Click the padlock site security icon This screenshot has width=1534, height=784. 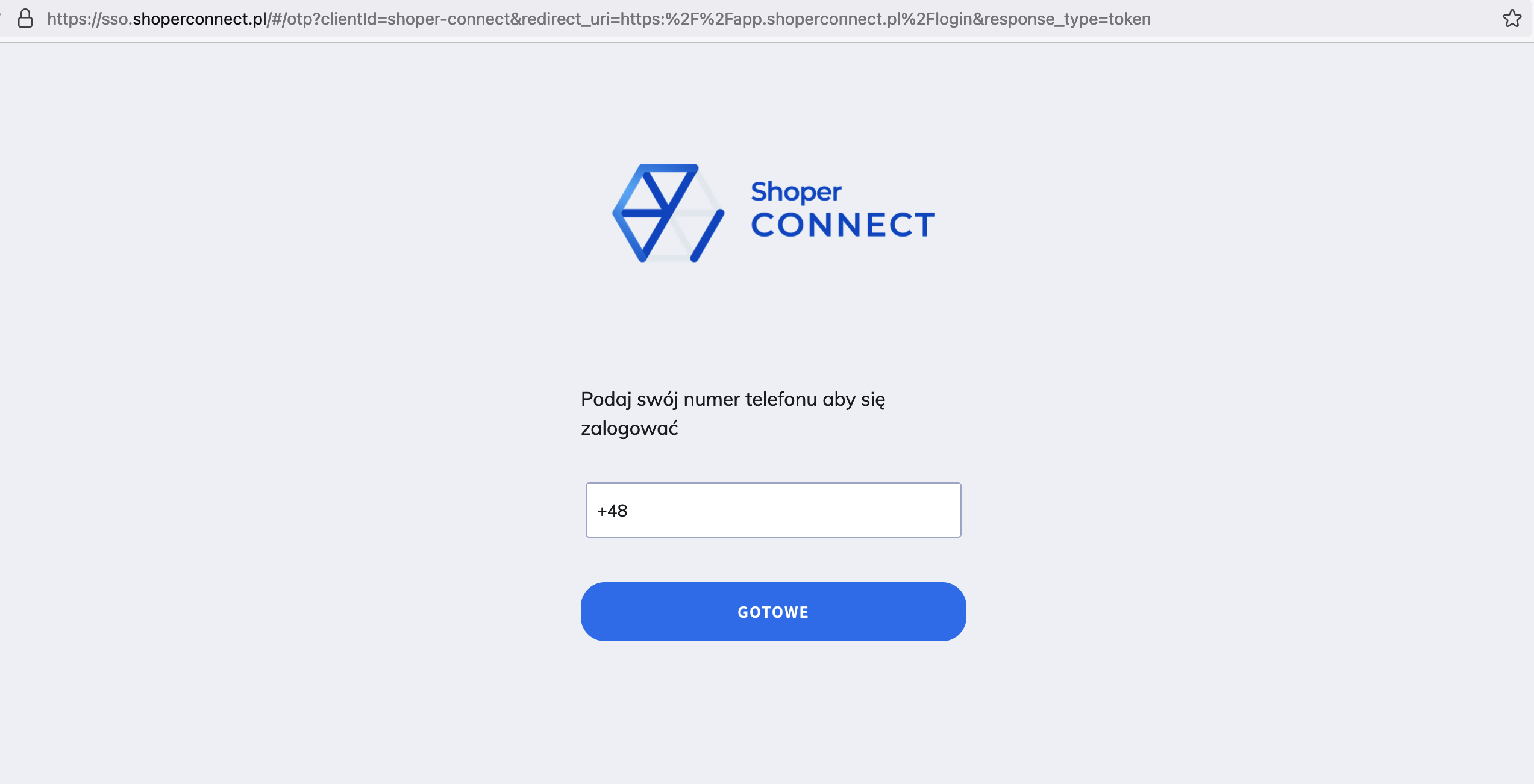[x=25, y=19]
